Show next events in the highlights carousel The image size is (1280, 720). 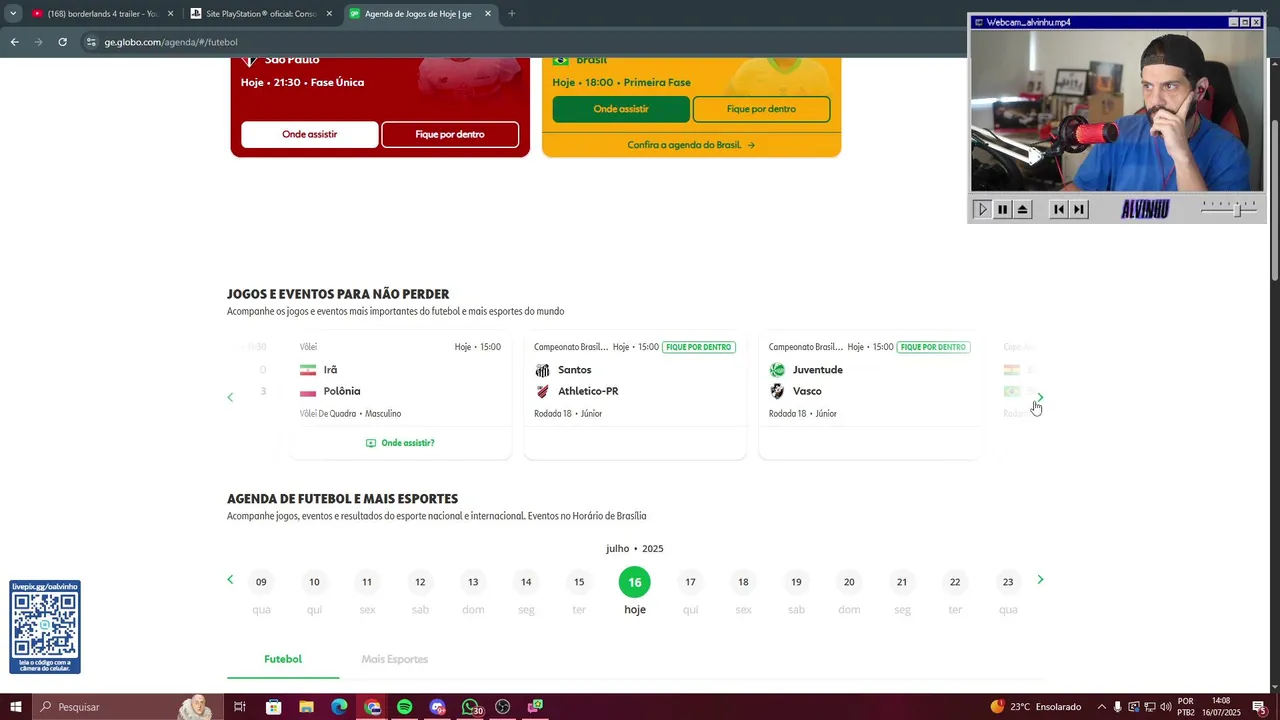click(x=1040, y=397)
